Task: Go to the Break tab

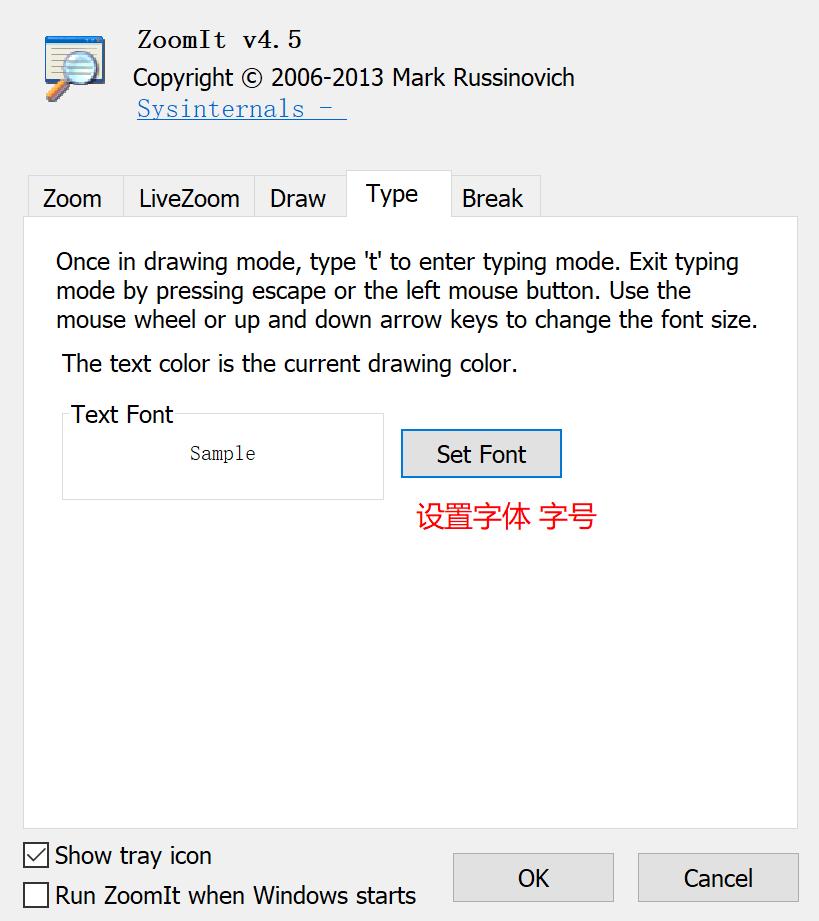Action: pyautogui.click(x=492, y=198)
